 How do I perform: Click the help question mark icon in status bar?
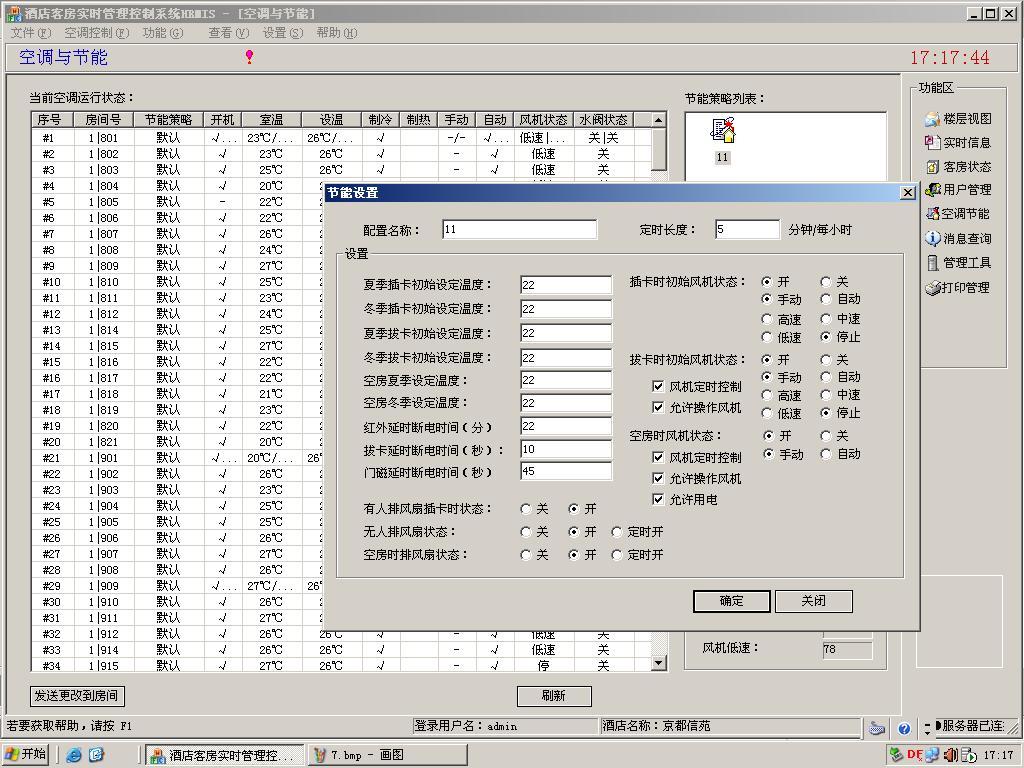(x=904, y=729)
